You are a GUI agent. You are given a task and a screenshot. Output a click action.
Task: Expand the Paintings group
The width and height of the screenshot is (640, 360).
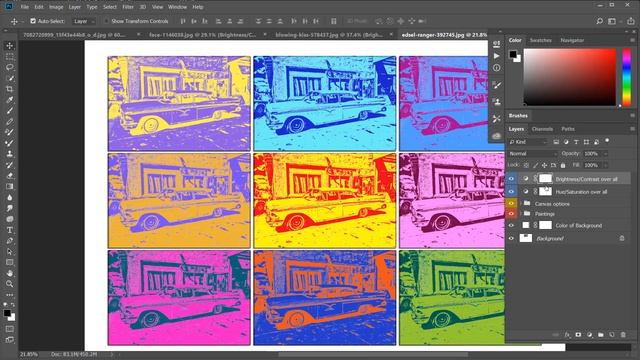(521, 213)
